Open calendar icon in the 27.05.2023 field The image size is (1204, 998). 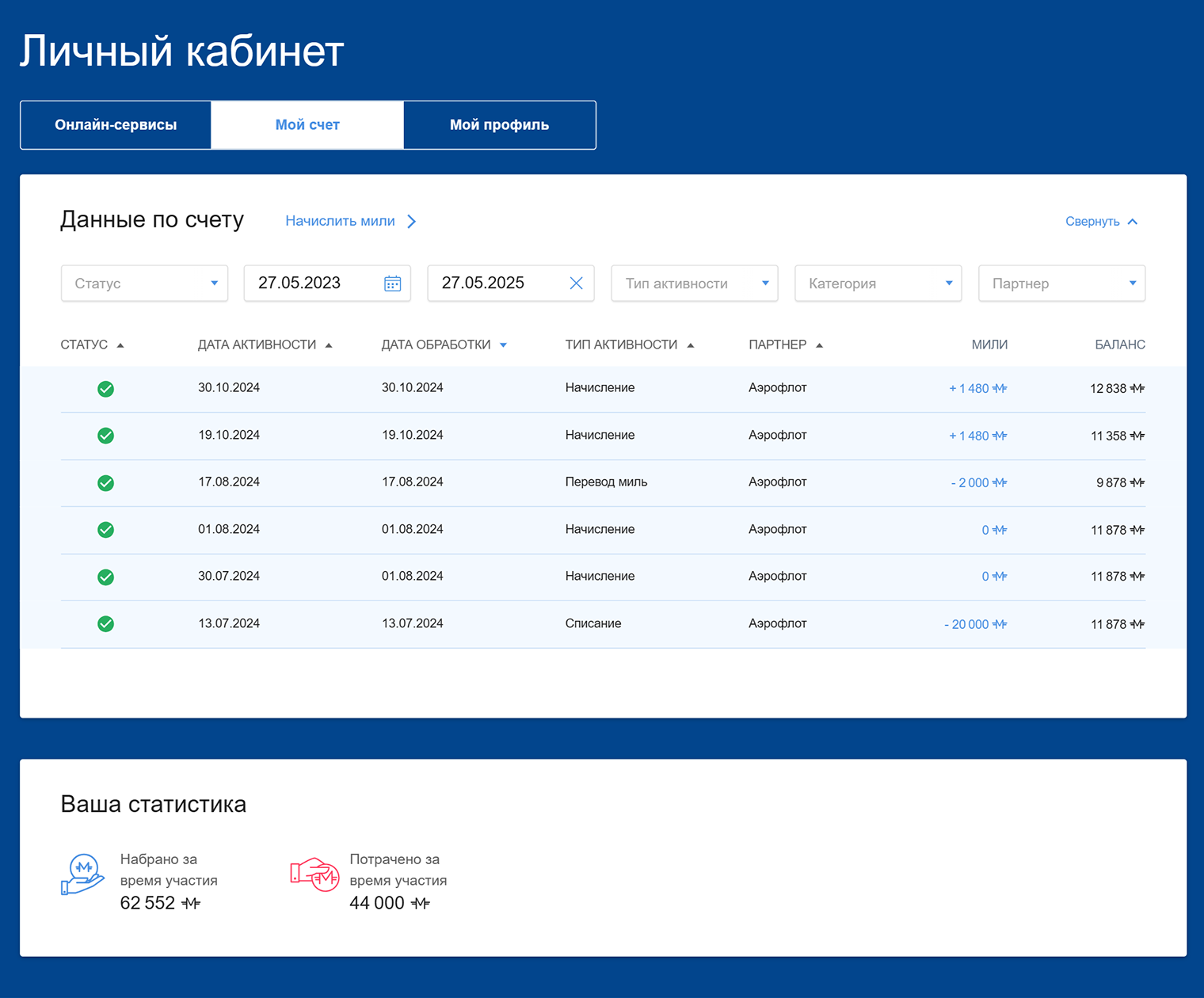click(x=392, y=284)
